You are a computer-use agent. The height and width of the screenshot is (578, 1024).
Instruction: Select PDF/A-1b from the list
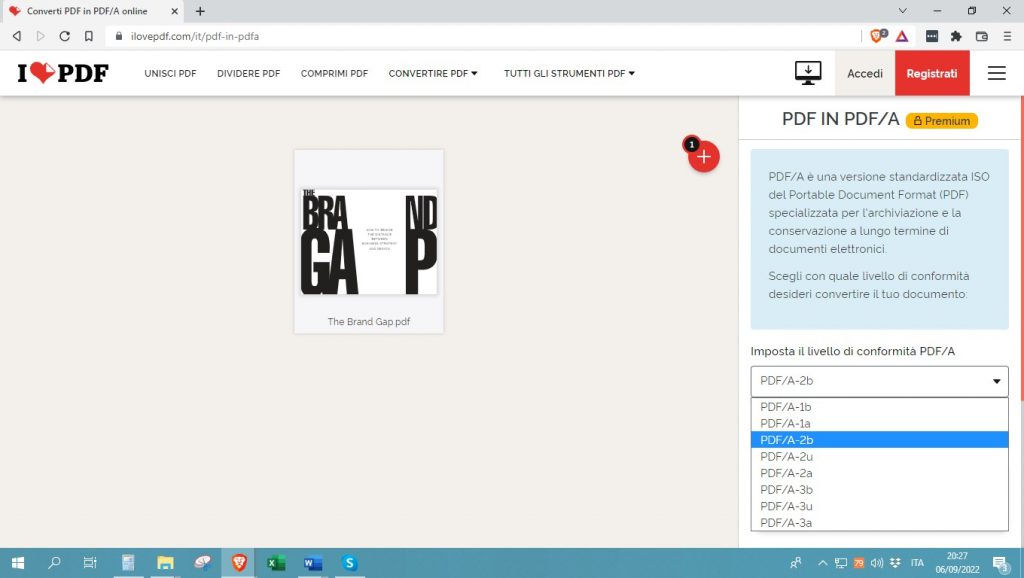(785, 407)
